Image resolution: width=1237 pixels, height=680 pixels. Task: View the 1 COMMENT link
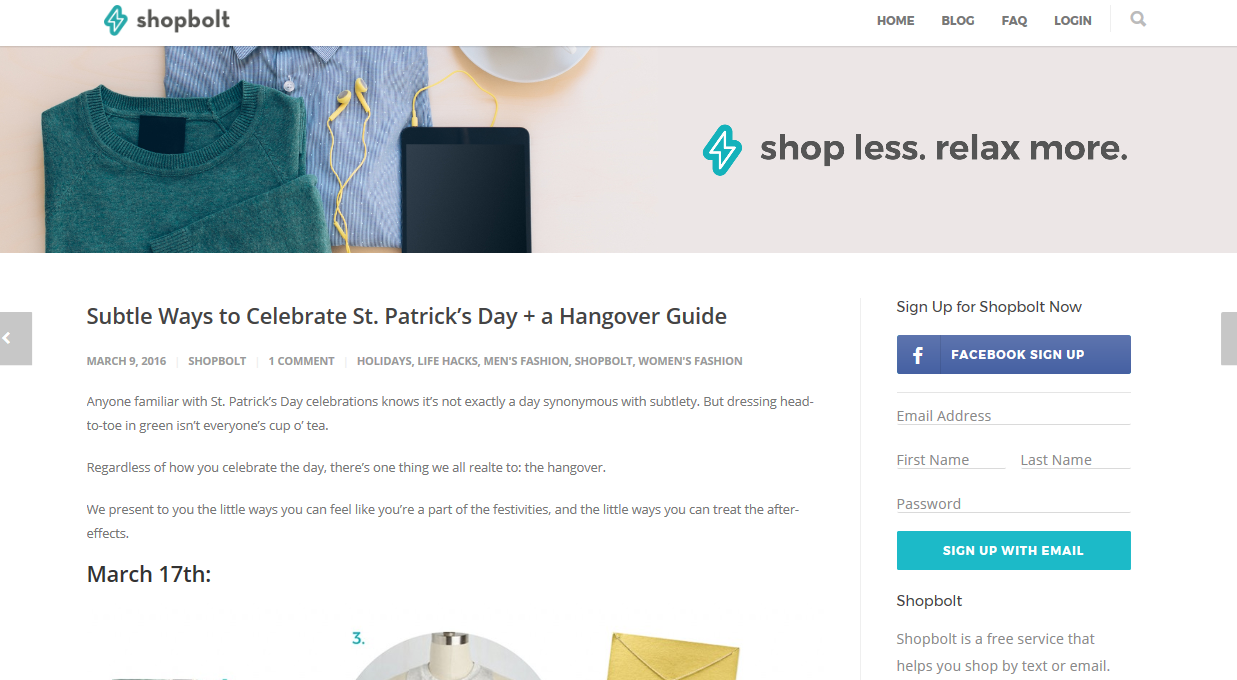301,361
